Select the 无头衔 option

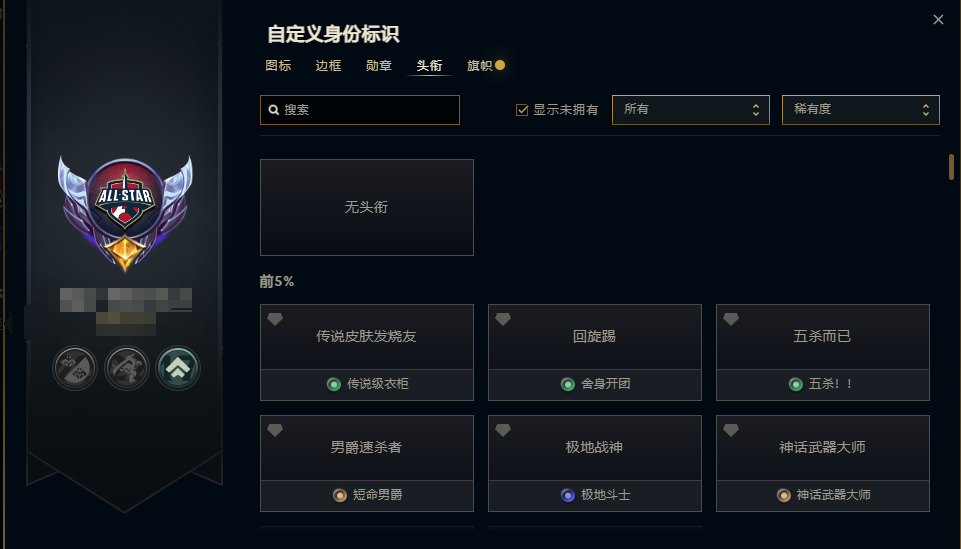(x=366, y=207)
